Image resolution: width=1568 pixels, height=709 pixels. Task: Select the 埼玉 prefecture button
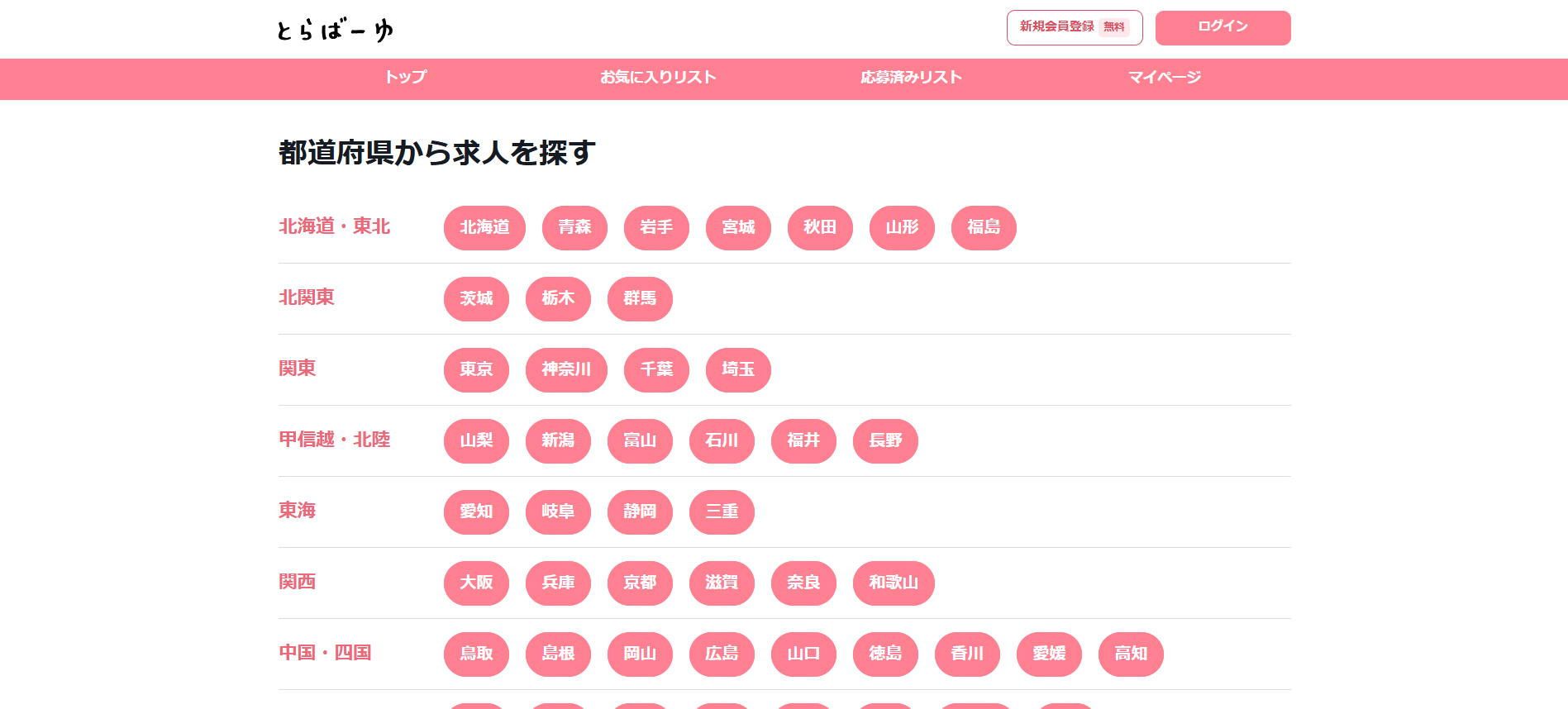[738, 369]
